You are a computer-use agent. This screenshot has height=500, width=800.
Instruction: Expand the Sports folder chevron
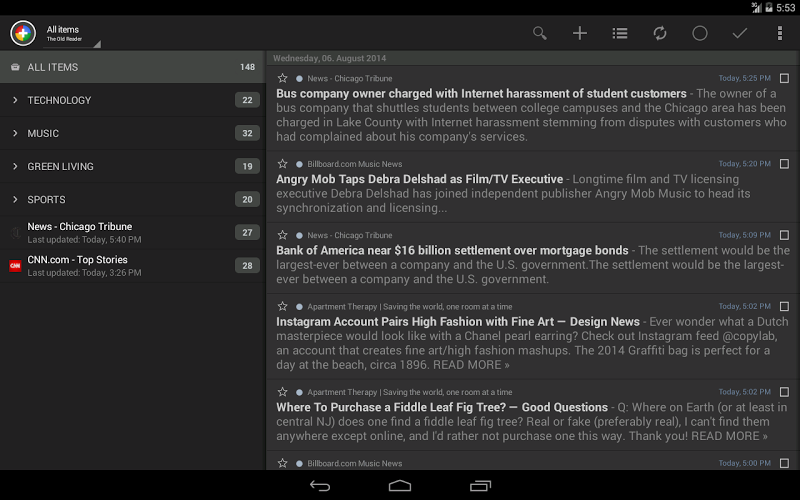point(15,199)
